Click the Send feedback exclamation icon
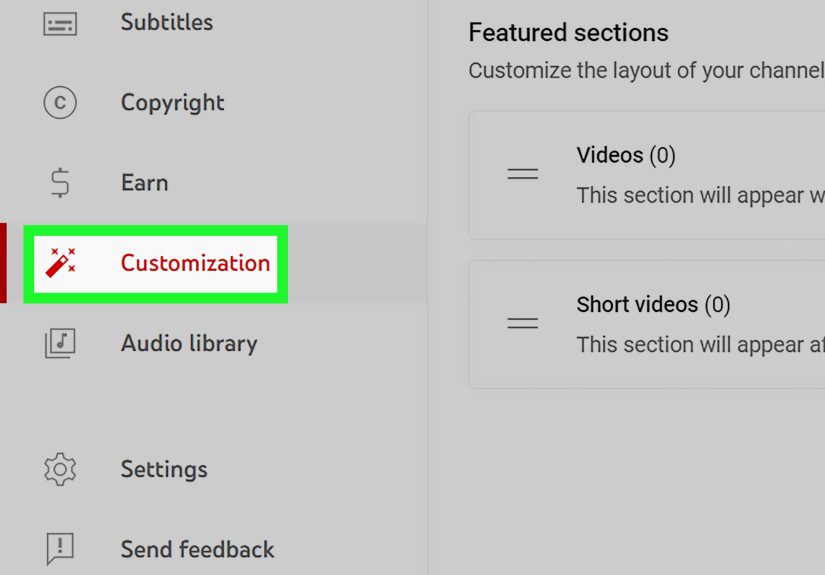825x575 pixels. (60, 549)
